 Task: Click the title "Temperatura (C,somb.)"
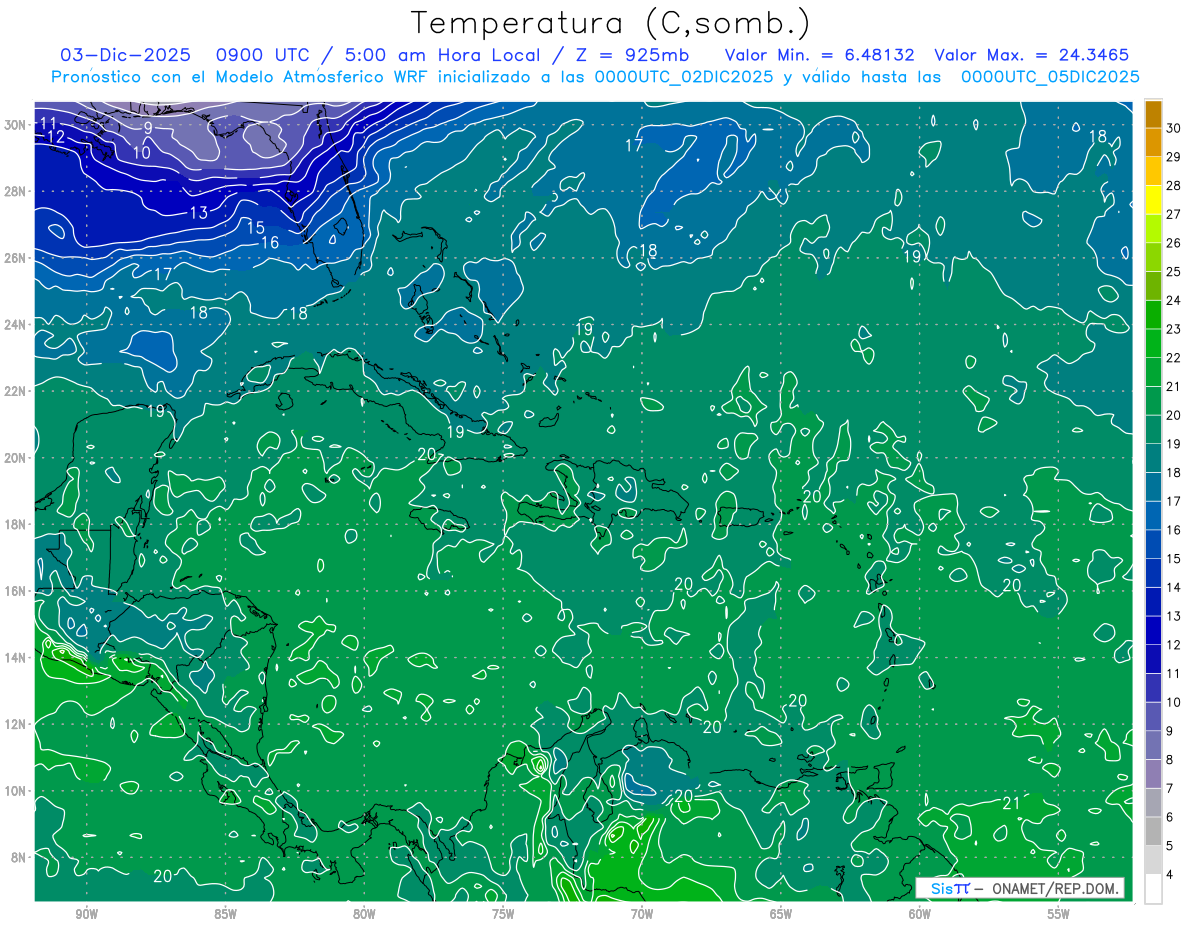point(611,23)
